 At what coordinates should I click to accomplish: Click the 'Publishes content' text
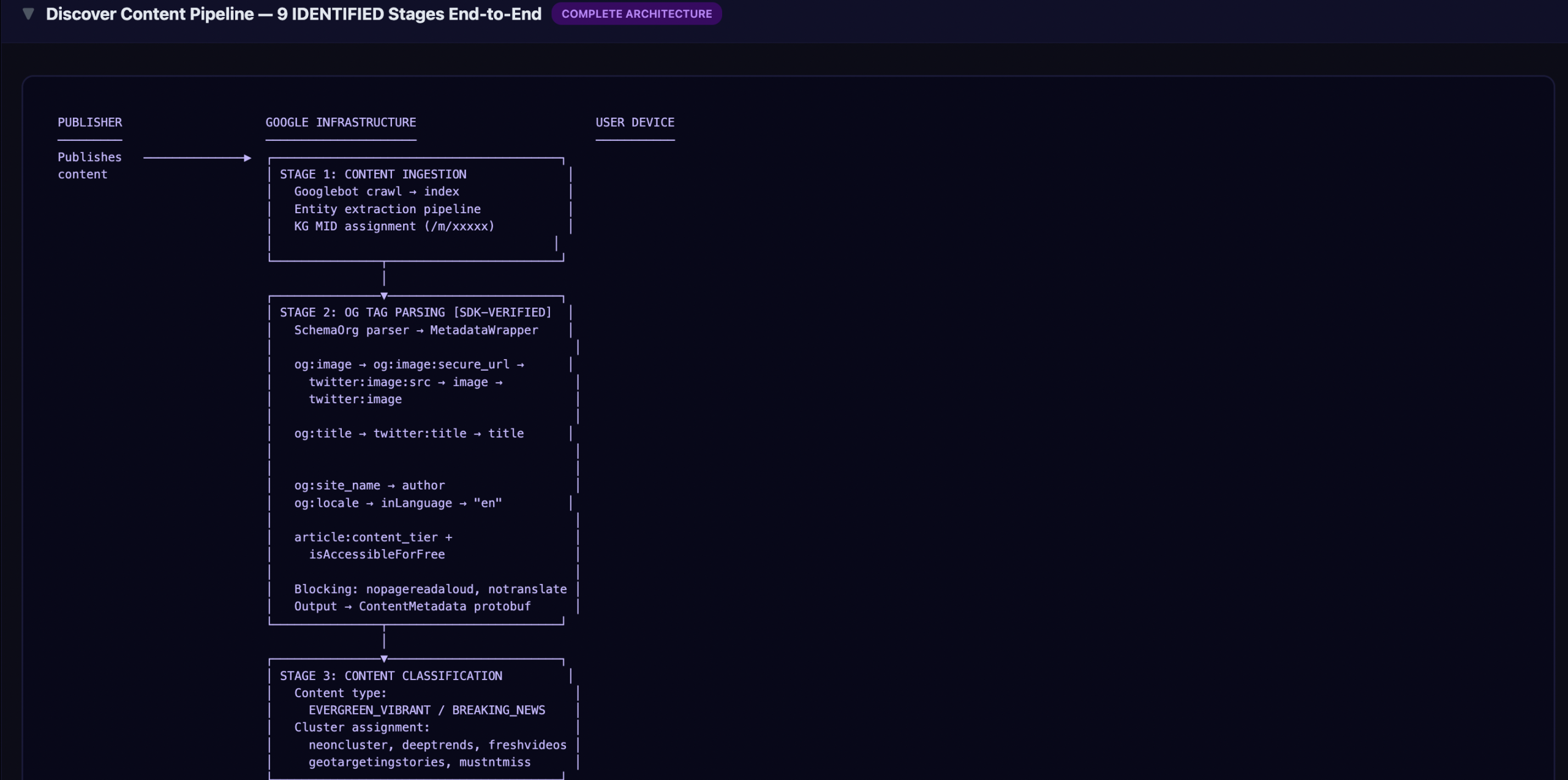pos(89,165)
